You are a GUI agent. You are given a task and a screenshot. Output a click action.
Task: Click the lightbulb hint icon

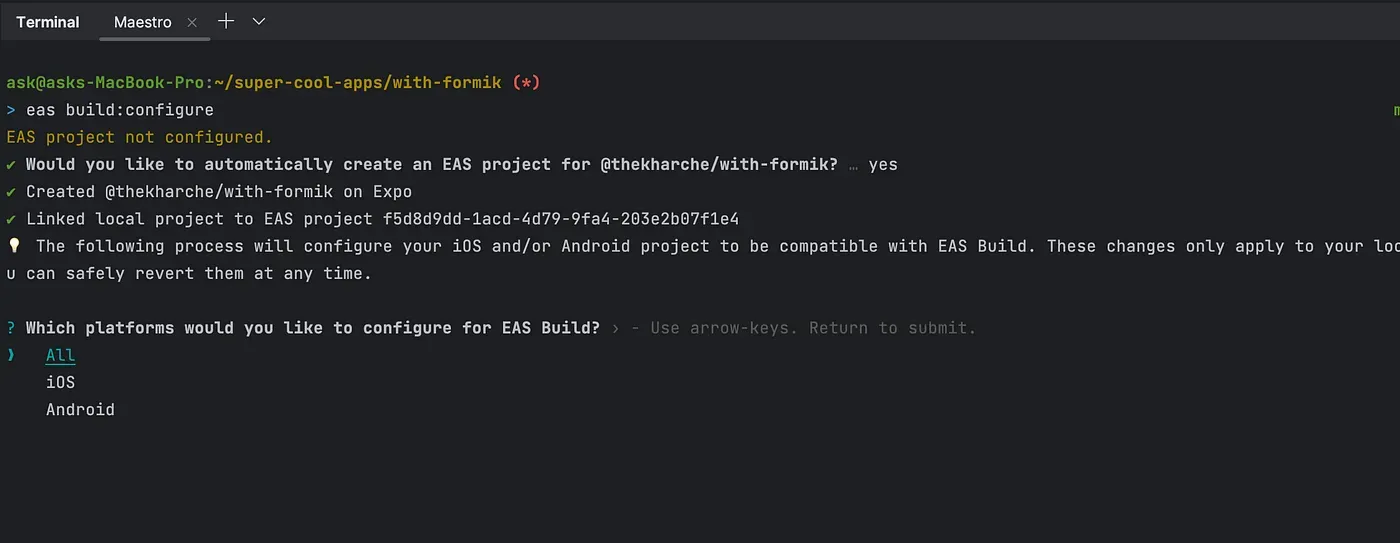[x=13, y=245]
